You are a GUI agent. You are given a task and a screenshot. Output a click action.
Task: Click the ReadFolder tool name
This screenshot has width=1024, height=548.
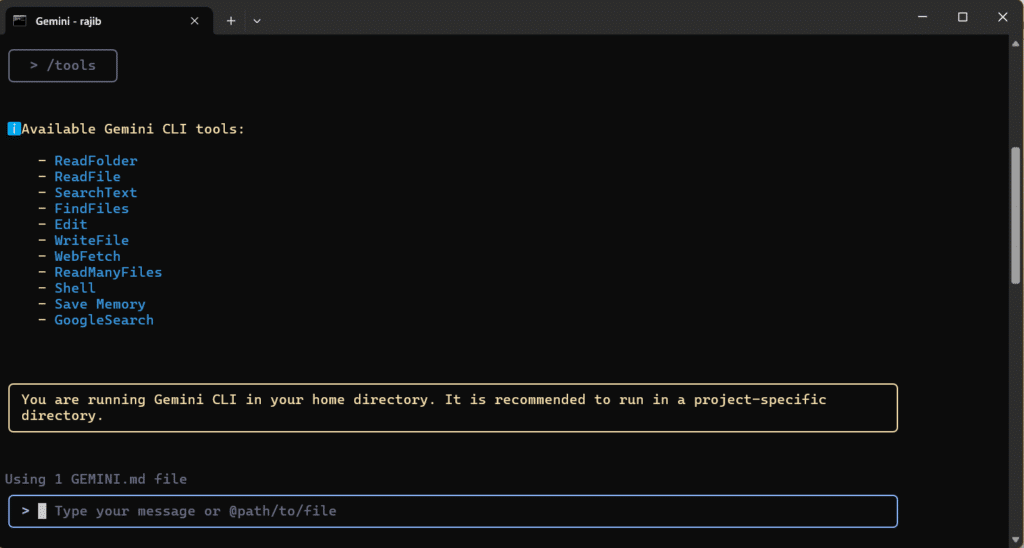tap(96, 161)
